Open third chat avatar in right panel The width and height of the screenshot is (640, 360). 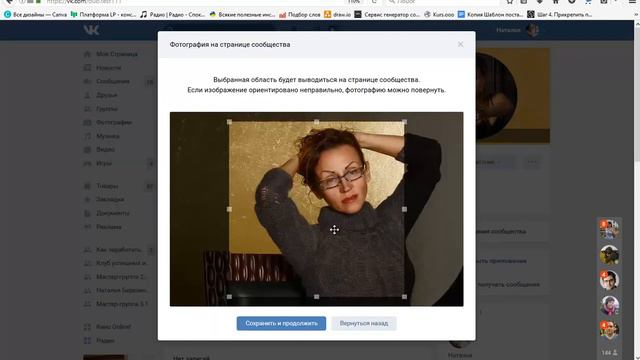(x=609, y=280)
